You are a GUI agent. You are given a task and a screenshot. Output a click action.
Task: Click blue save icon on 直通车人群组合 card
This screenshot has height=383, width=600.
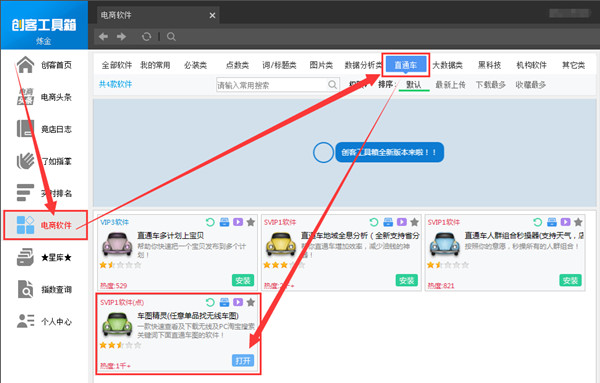pos(552,222)
